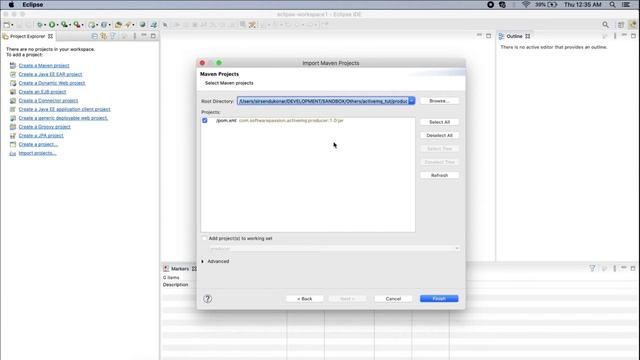
Task: Click the Browse... button
Action: (439, 101)
